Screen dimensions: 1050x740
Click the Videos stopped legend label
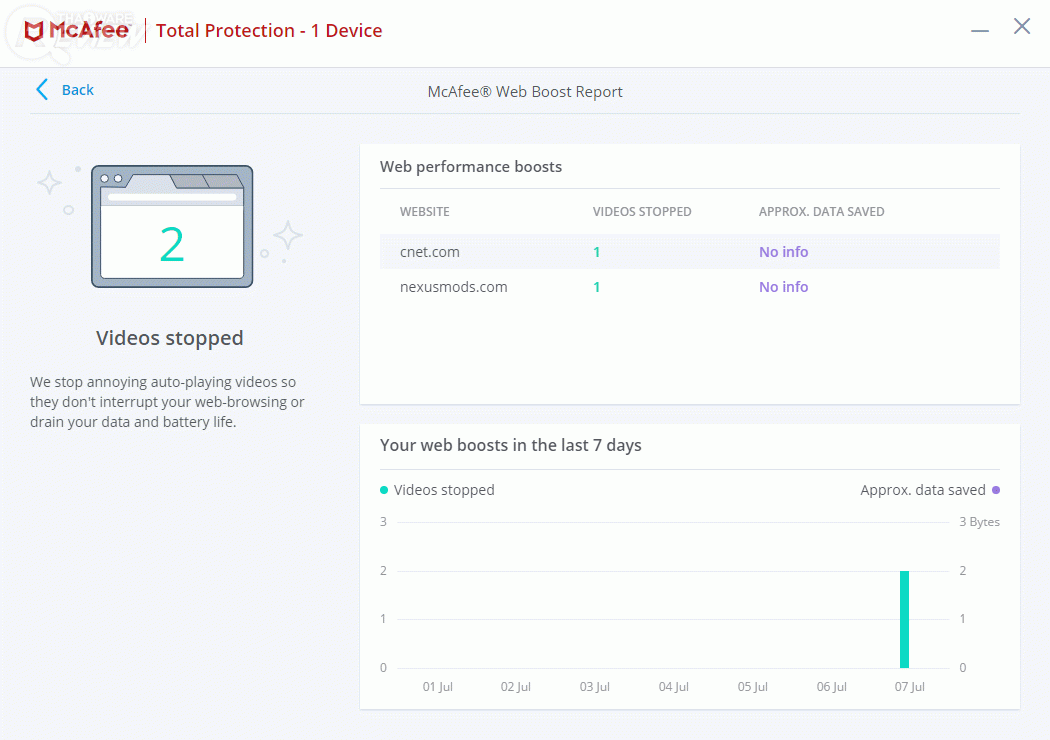(444, 490)
